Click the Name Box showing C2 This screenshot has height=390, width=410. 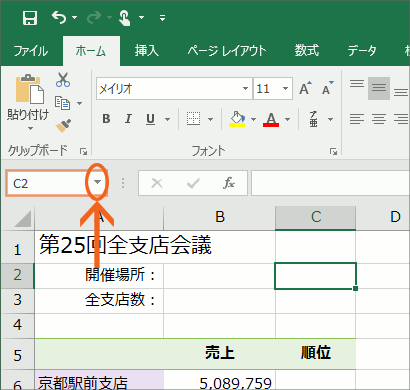coord(47,183)
